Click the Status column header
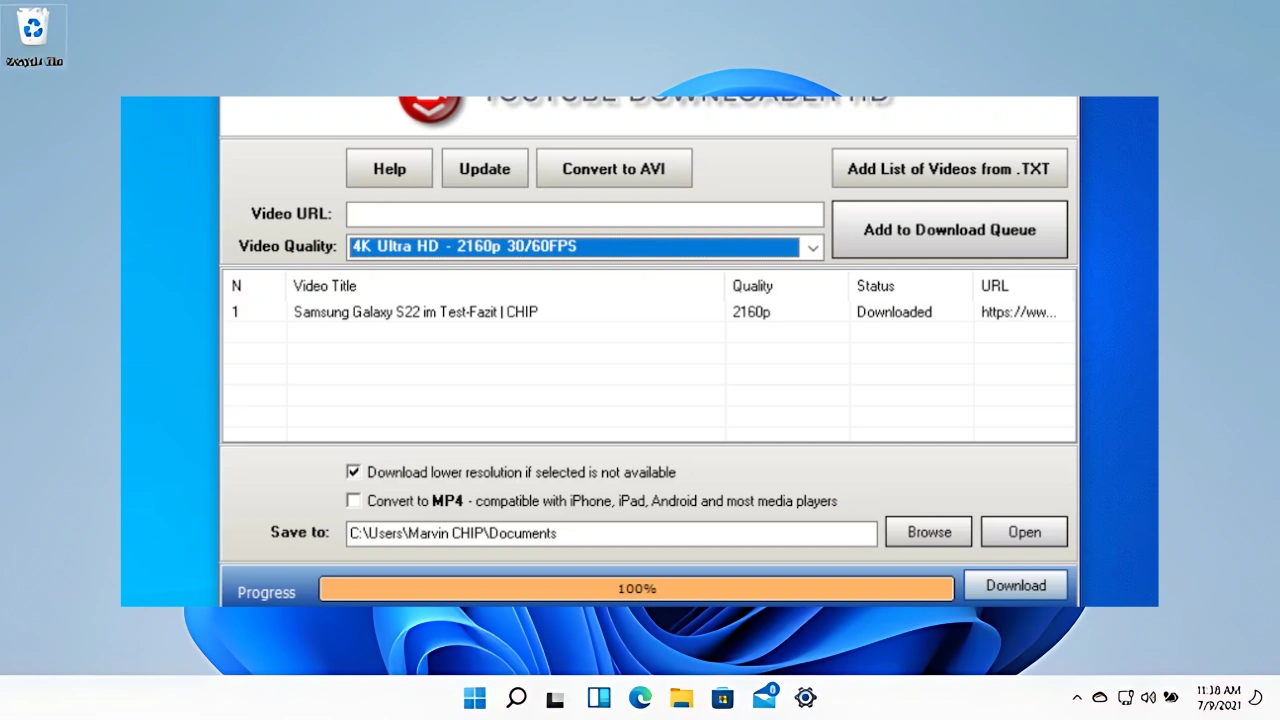The width and height of the screenshot is (1280, 720). pyautogui.click(x=911, y=286)
